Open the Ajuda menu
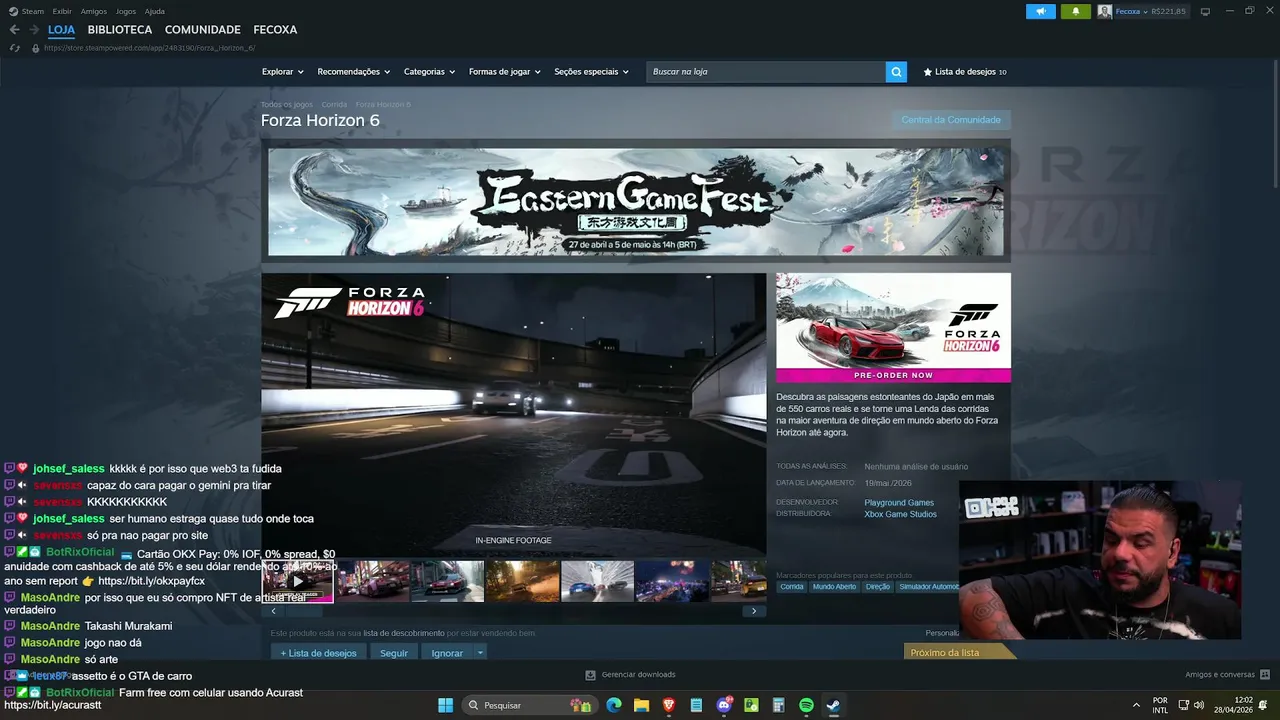Screen dimensions: 1280x720 pos(155,11)
